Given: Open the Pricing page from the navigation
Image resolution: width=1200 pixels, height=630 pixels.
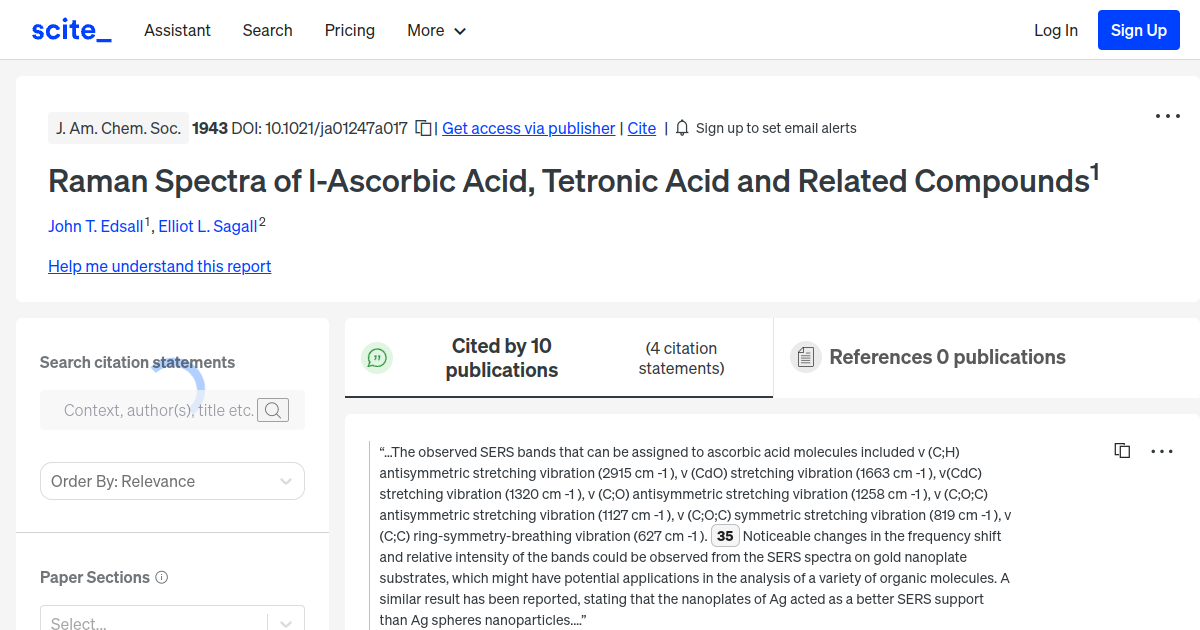Looking at the screenshot, I should point(349,30).
